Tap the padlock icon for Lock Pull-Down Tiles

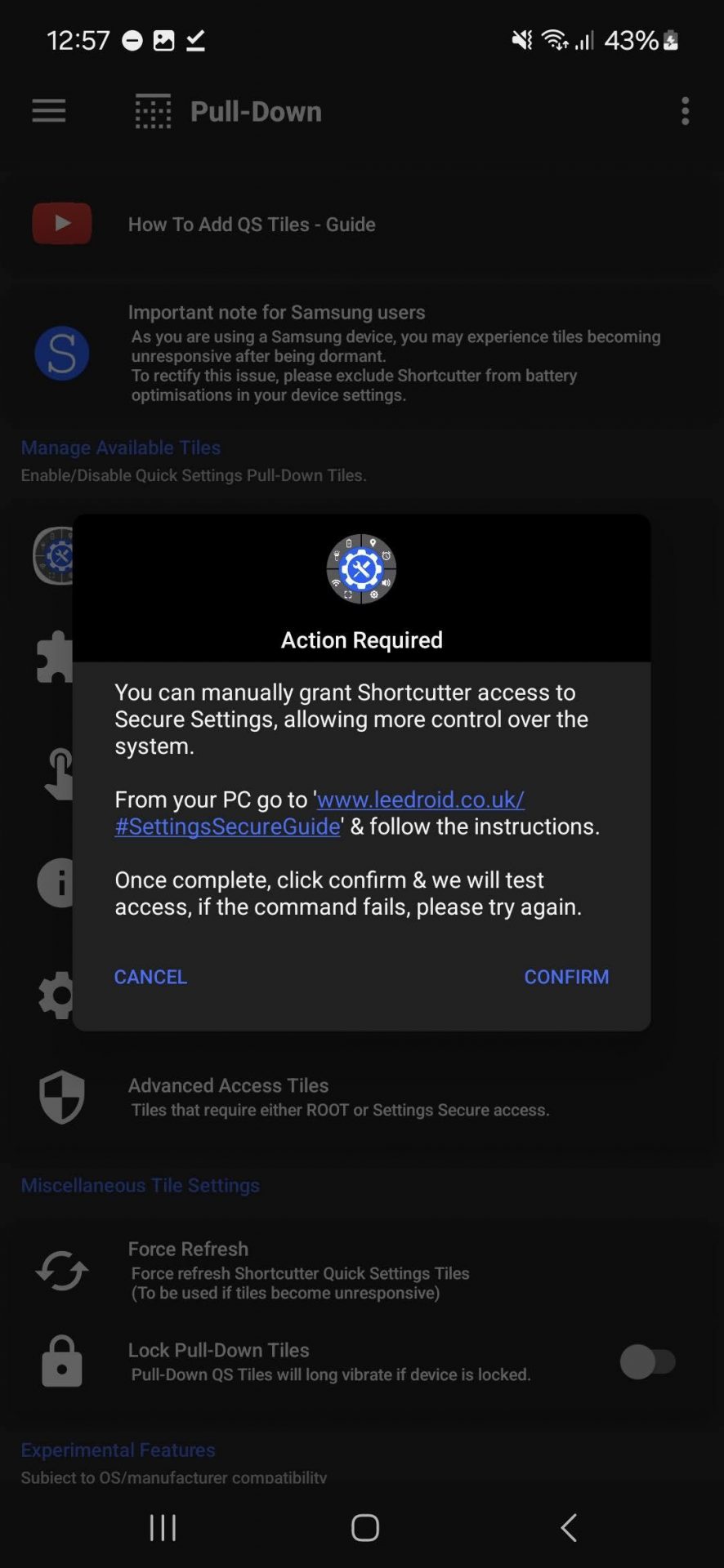(62, 1361)
